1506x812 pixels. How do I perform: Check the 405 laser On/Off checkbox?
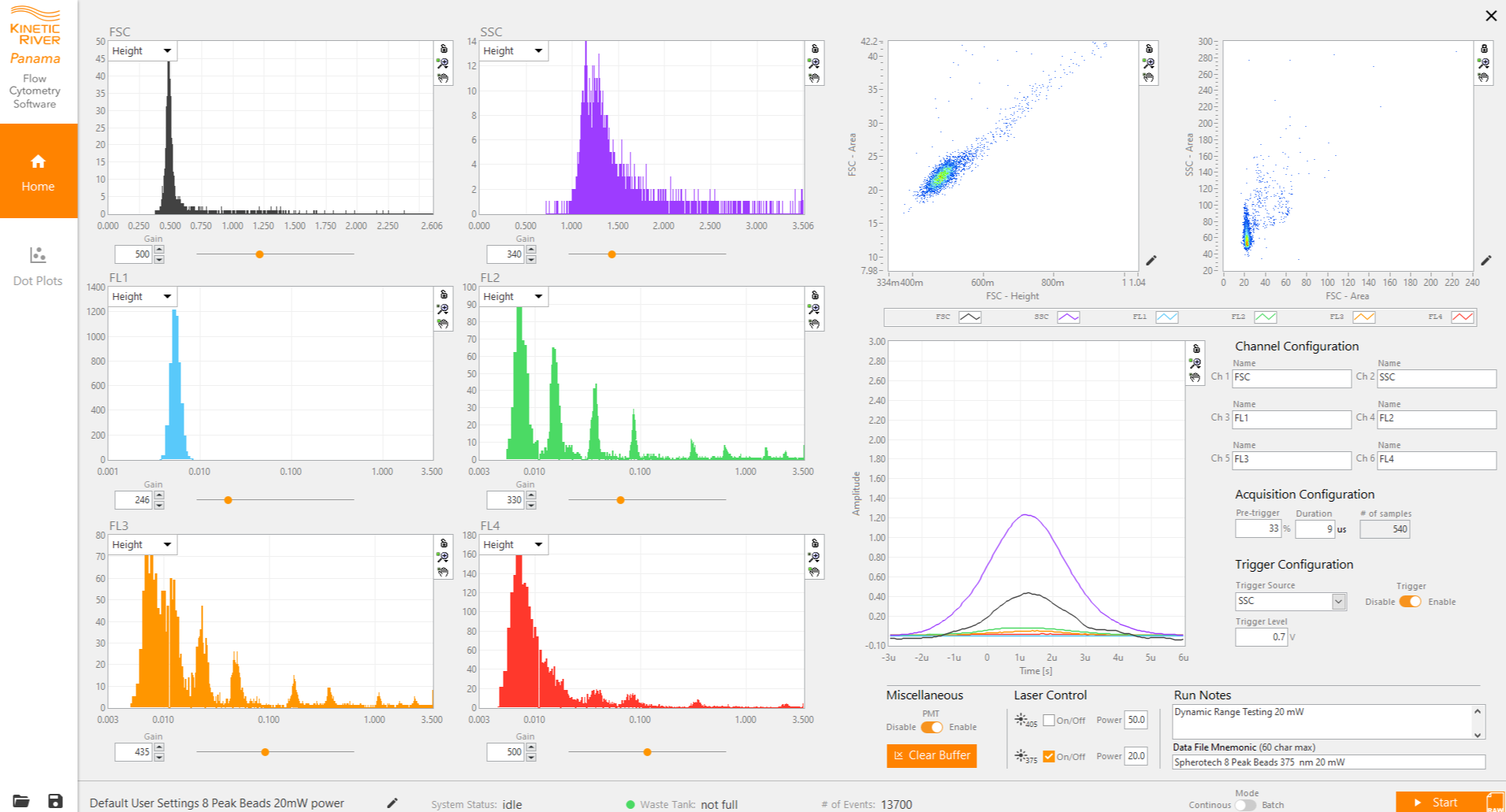[1049, 720]
